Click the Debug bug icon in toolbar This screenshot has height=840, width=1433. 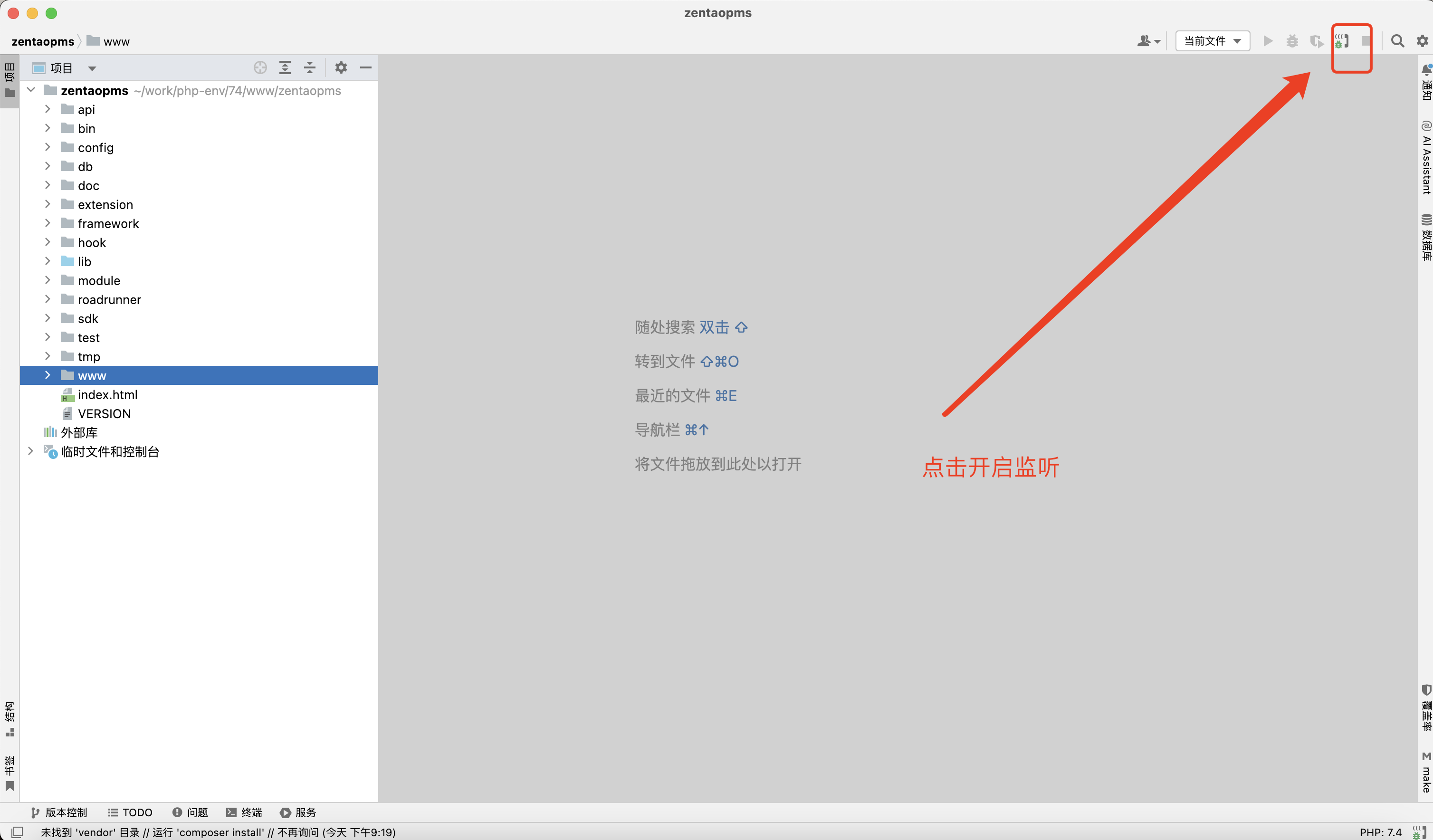[x=1292, y=41]
